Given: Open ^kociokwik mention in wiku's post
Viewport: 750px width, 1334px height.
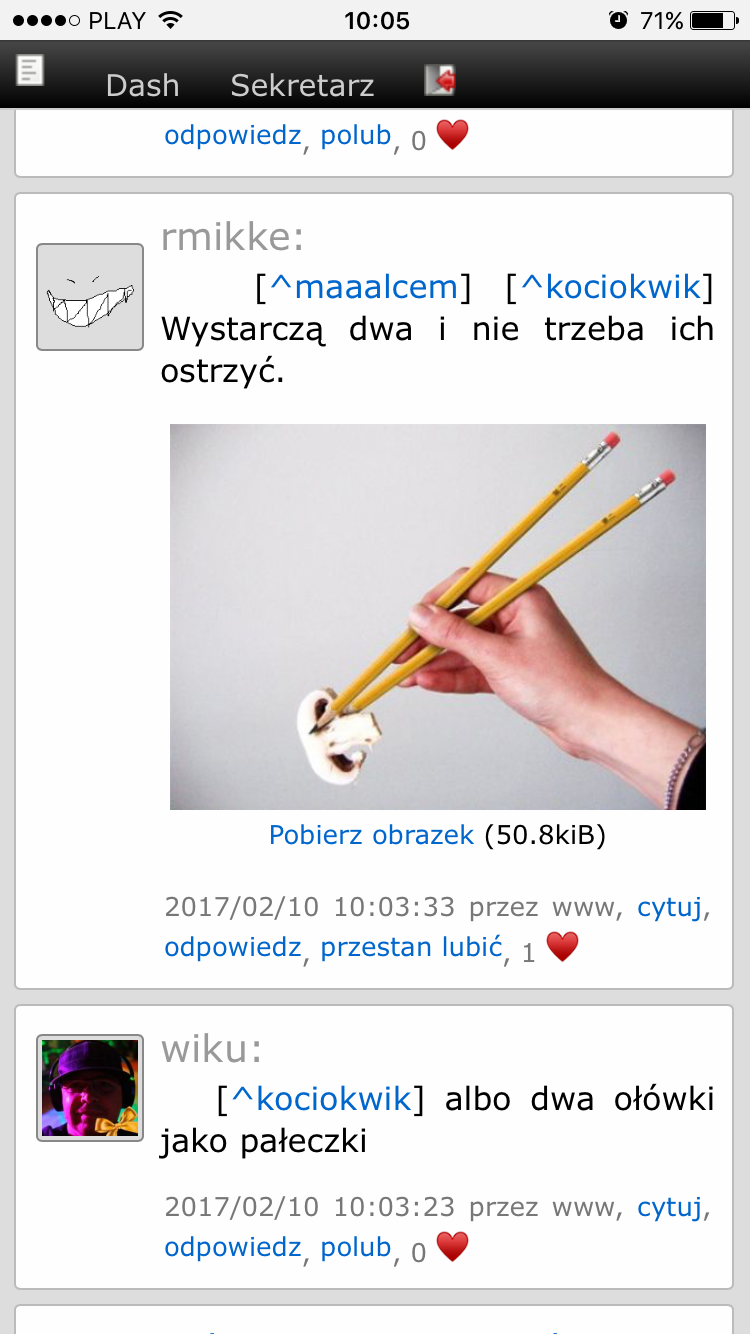Looking at the screenshot, I should [321, 1099].
